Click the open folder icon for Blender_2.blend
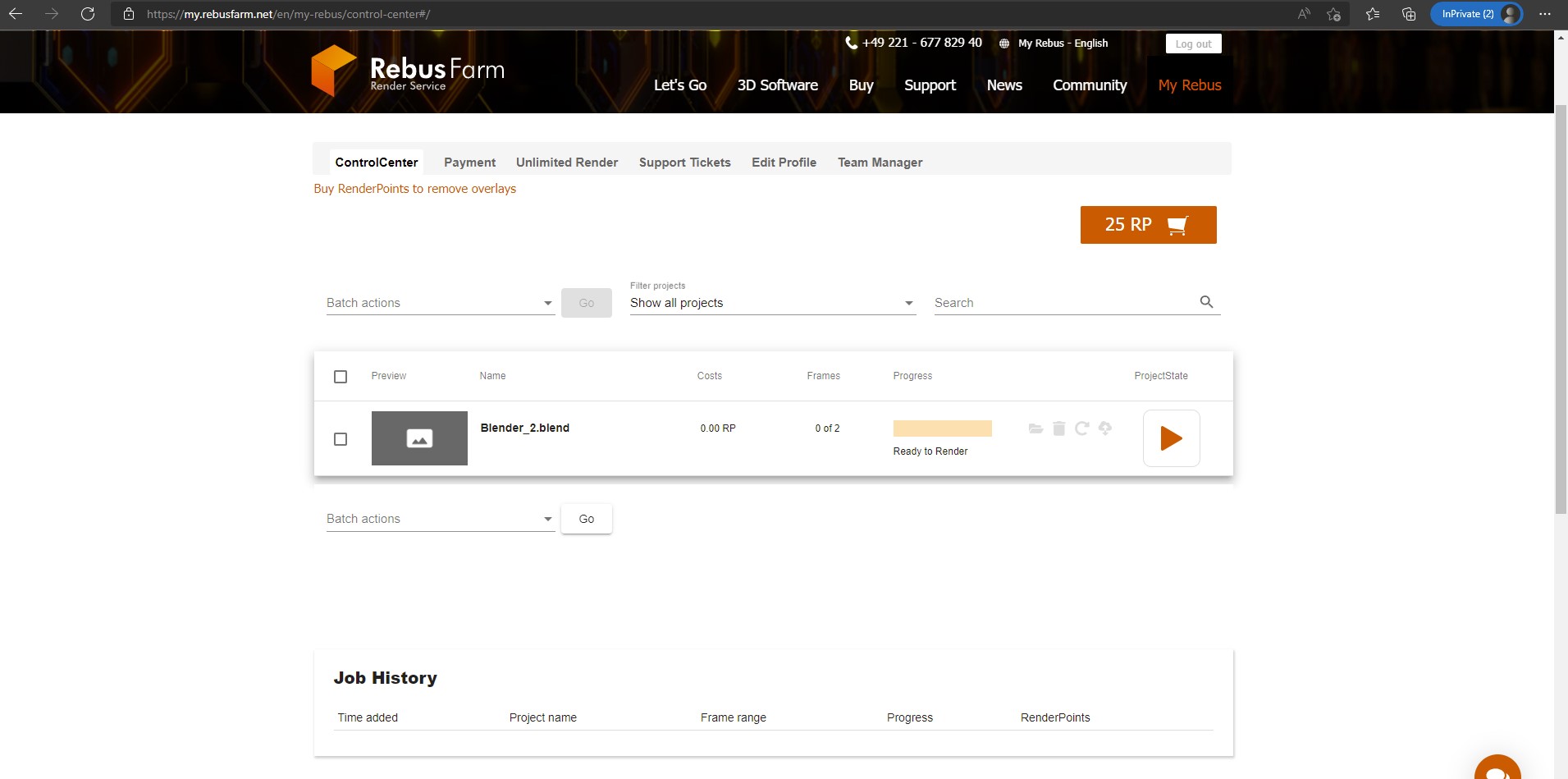This screenshot has height=779, width=1568. point(1035,428)
